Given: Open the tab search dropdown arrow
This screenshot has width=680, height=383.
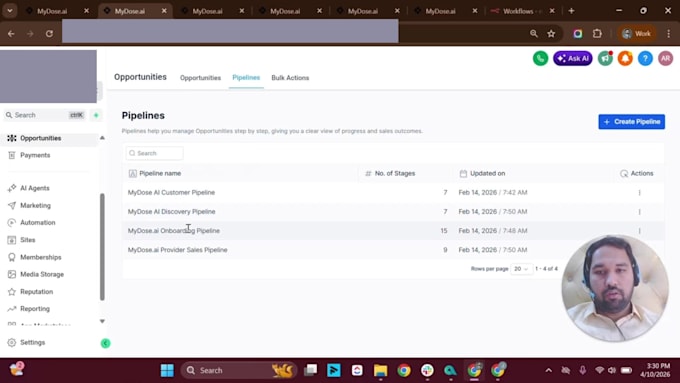Looking at the screenshot, I should [x=10, y=11].
